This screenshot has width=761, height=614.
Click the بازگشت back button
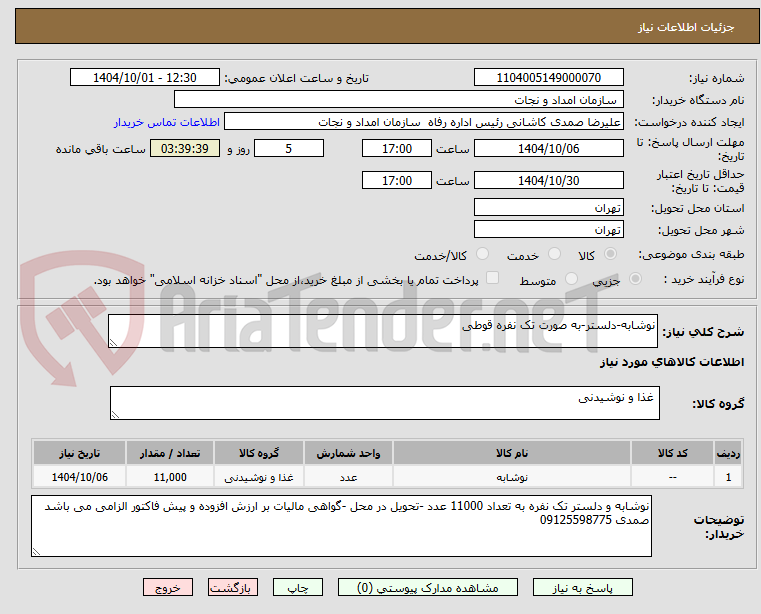(x=232, y=587)
